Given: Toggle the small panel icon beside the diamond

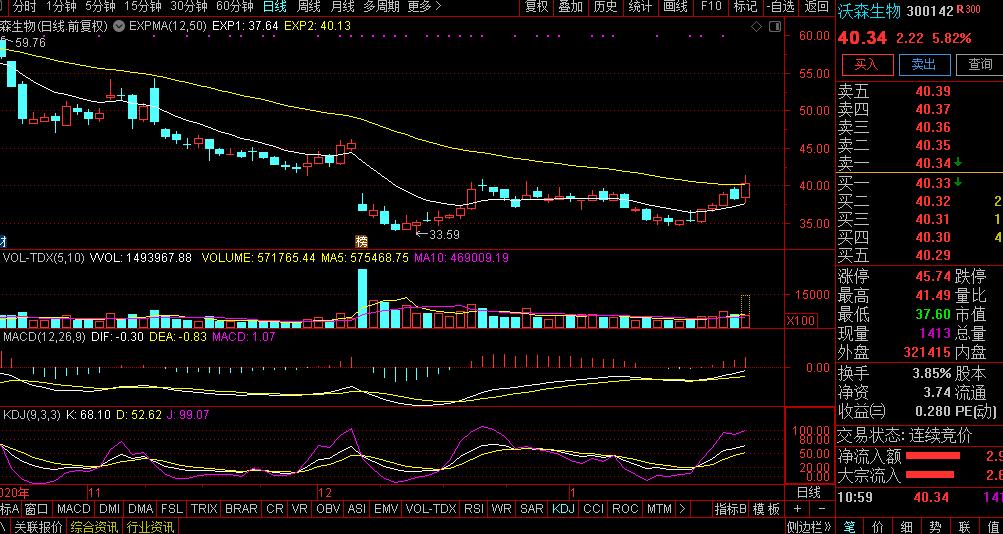Looking at the screenshot, I should (775, 26).
